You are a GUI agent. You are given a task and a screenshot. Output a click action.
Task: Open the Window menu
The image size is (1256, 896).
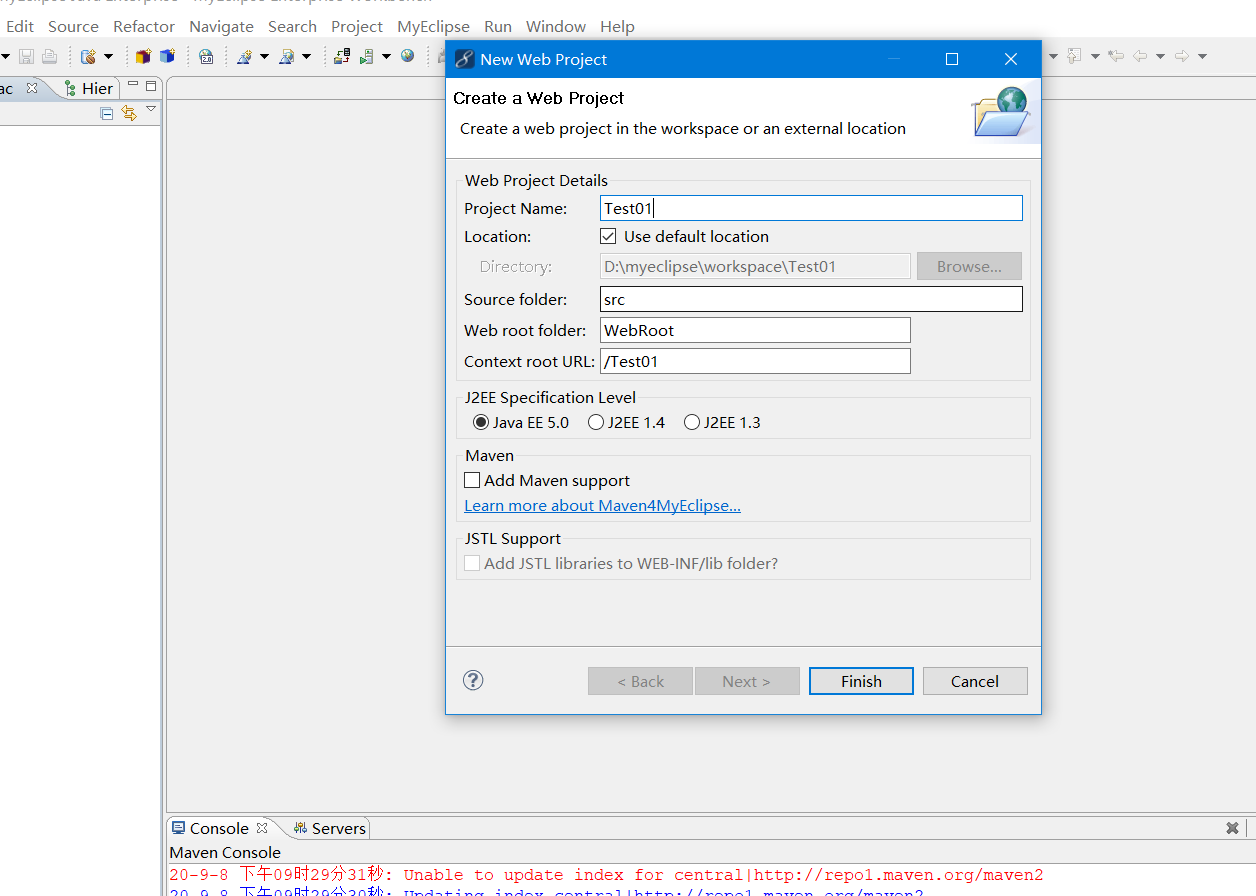tap(556, 26)
